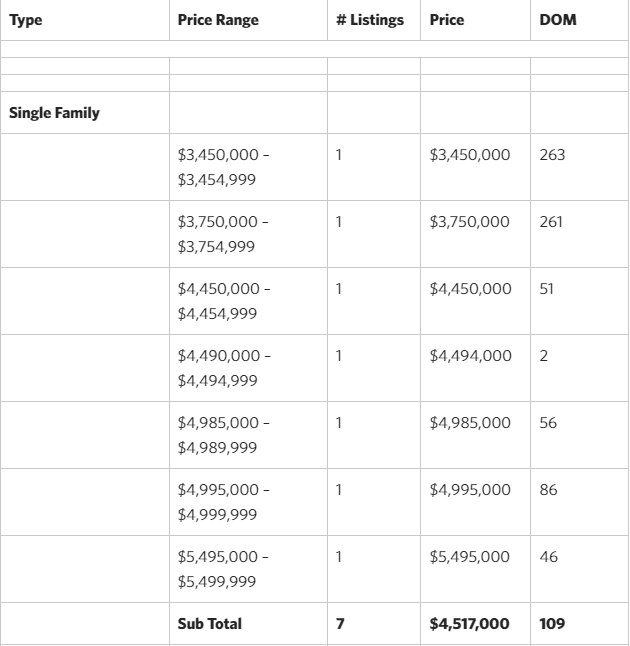This screenshot has height=646, width=630.
Task: Select the $4,985,000 – $4,989,999 price range cell
Action: (x=223, y=435)
